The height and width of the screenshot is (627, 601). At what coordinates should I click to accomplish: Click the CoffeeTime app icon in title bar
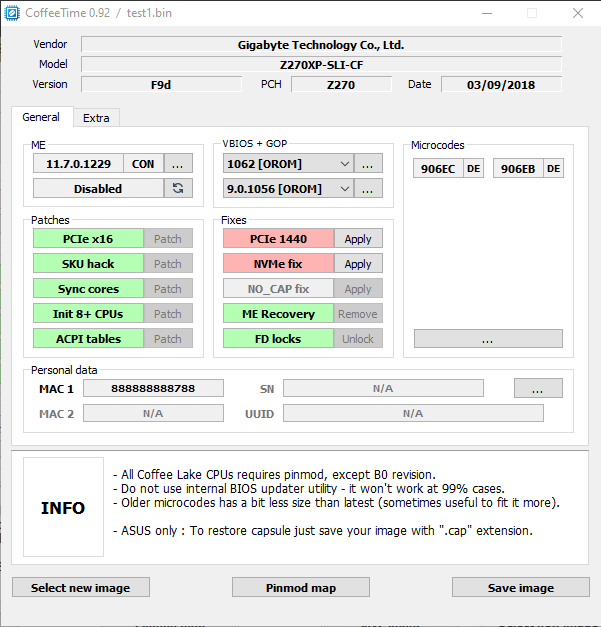pyautogui.click(x=12, y=13)
